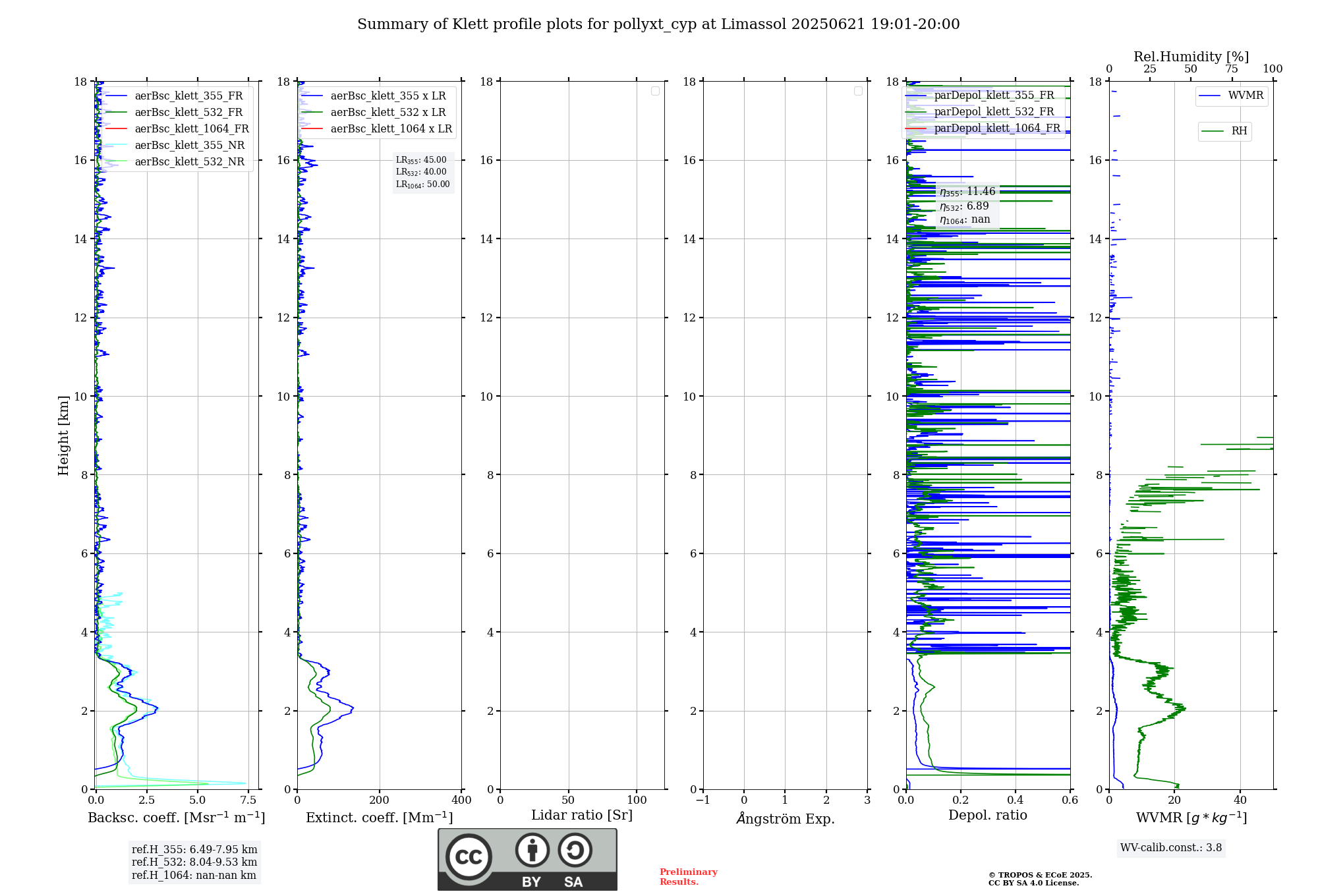Click the LR532: 40.00 annotation
The image size is (1318, 896).
pos(421,172)
